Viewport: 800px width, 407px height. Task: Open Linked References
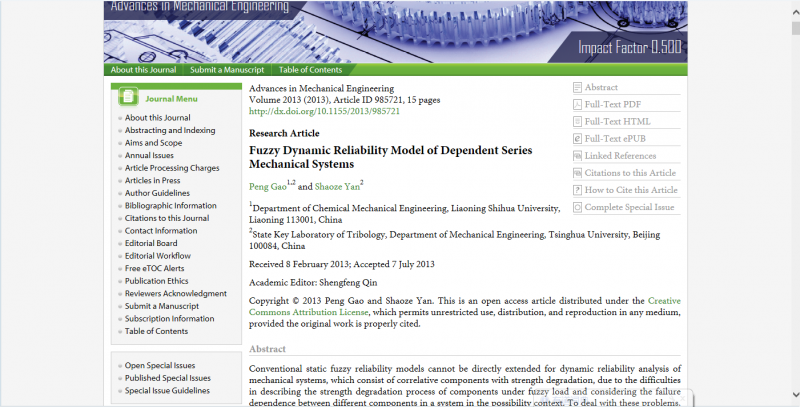coord(620,156)
